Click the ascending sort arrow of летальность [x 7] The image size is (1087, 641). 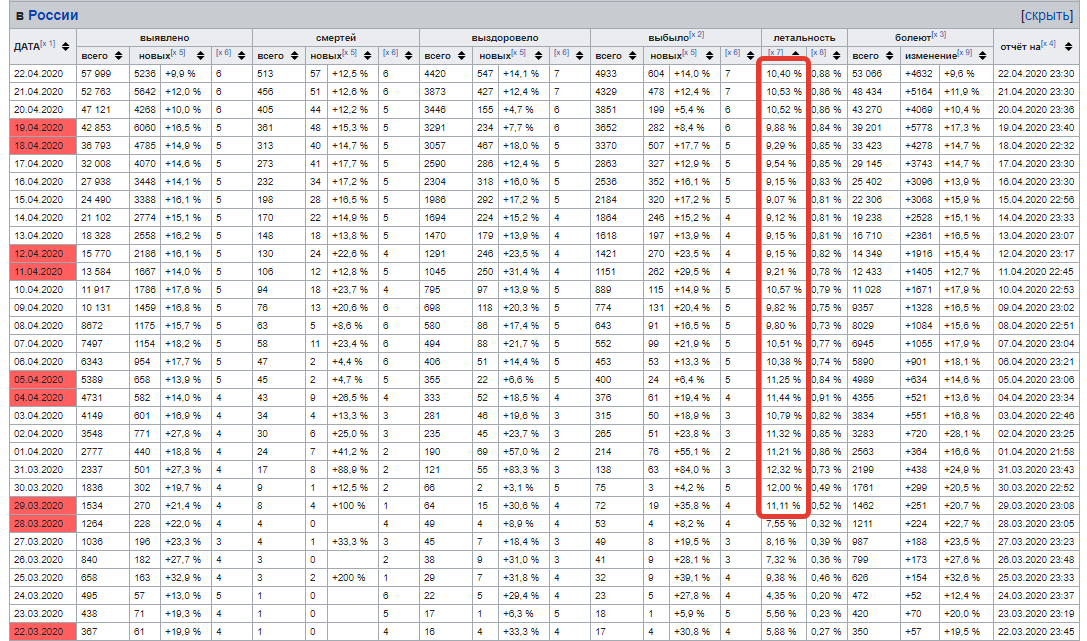click(795, 53)
